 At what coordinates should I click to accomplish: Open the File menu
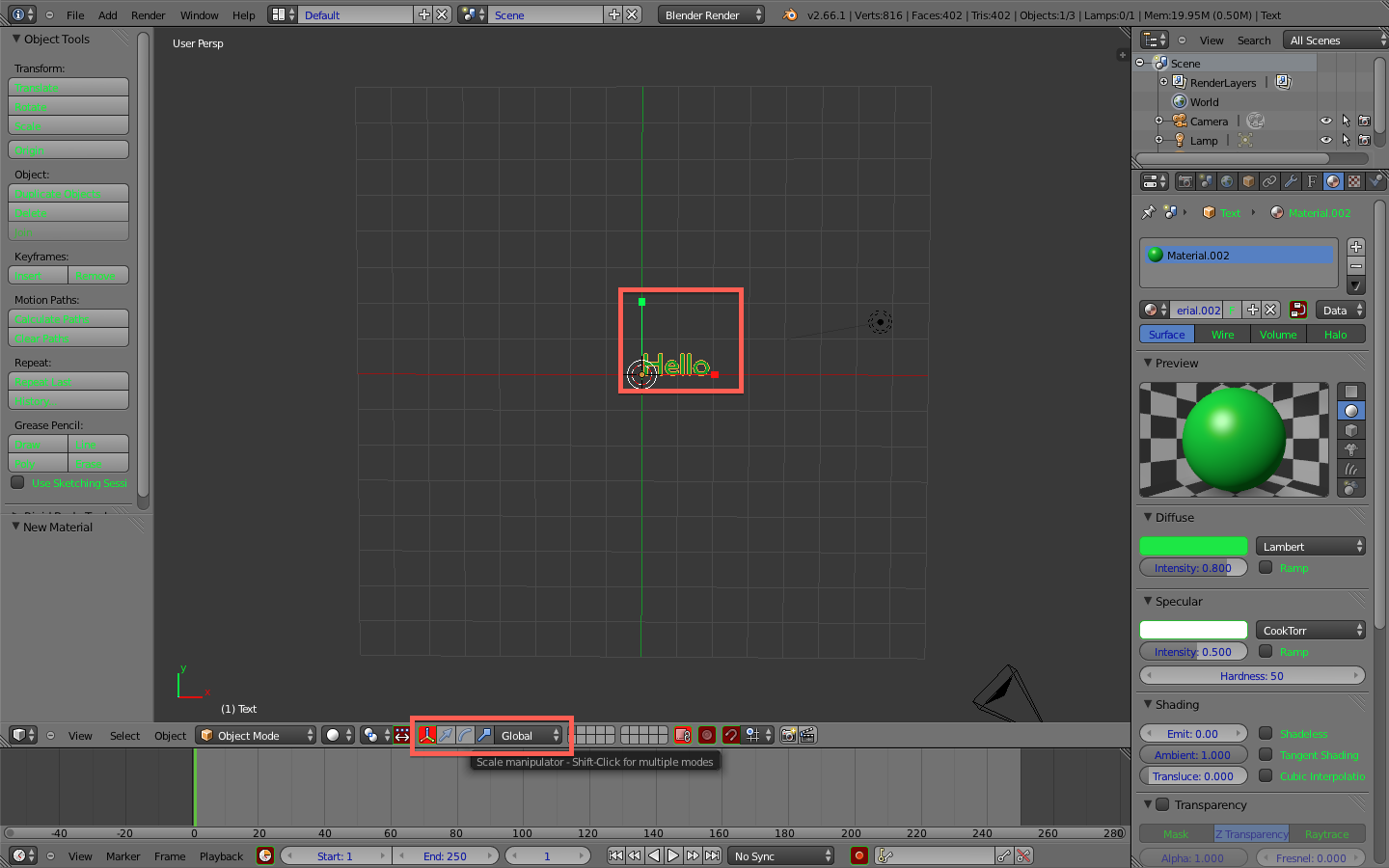[75, 14]
